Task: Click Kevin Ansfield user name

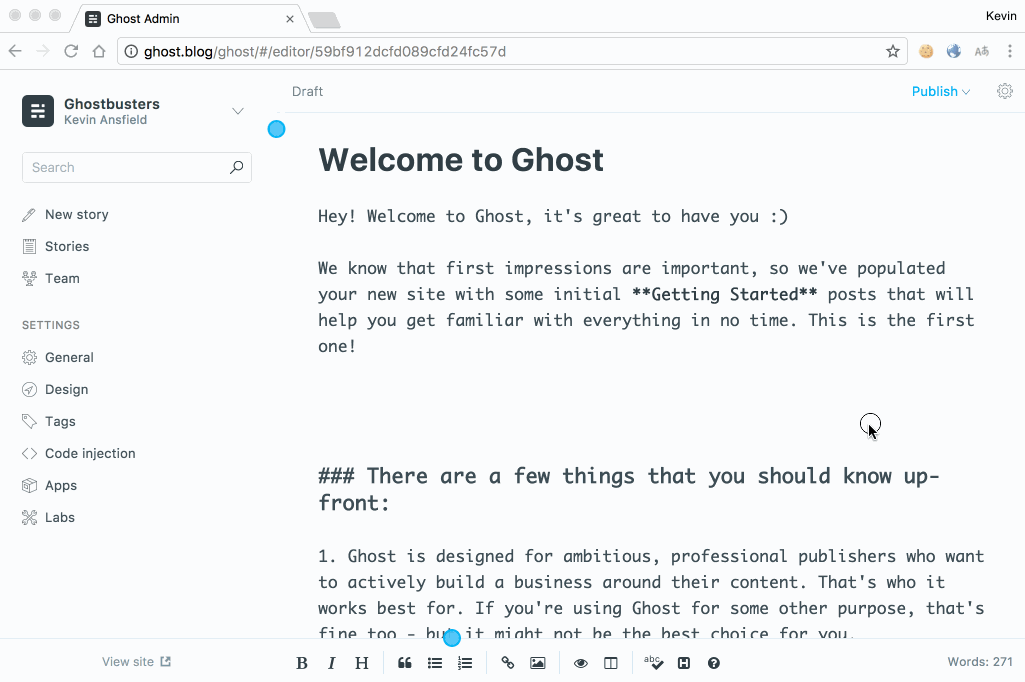Action: (x=105, y=120)
